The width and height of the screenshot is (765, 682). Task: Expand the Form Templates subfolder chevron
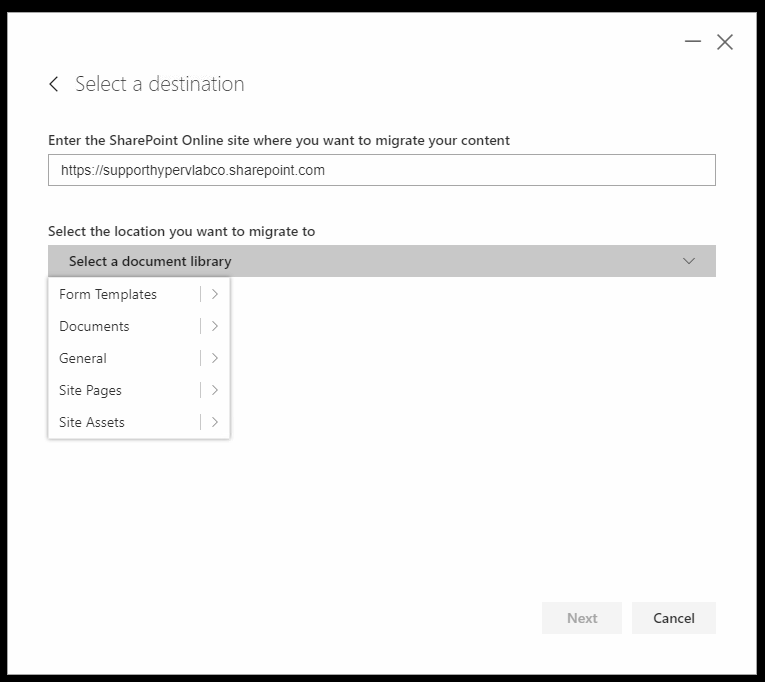coord(215,294)
